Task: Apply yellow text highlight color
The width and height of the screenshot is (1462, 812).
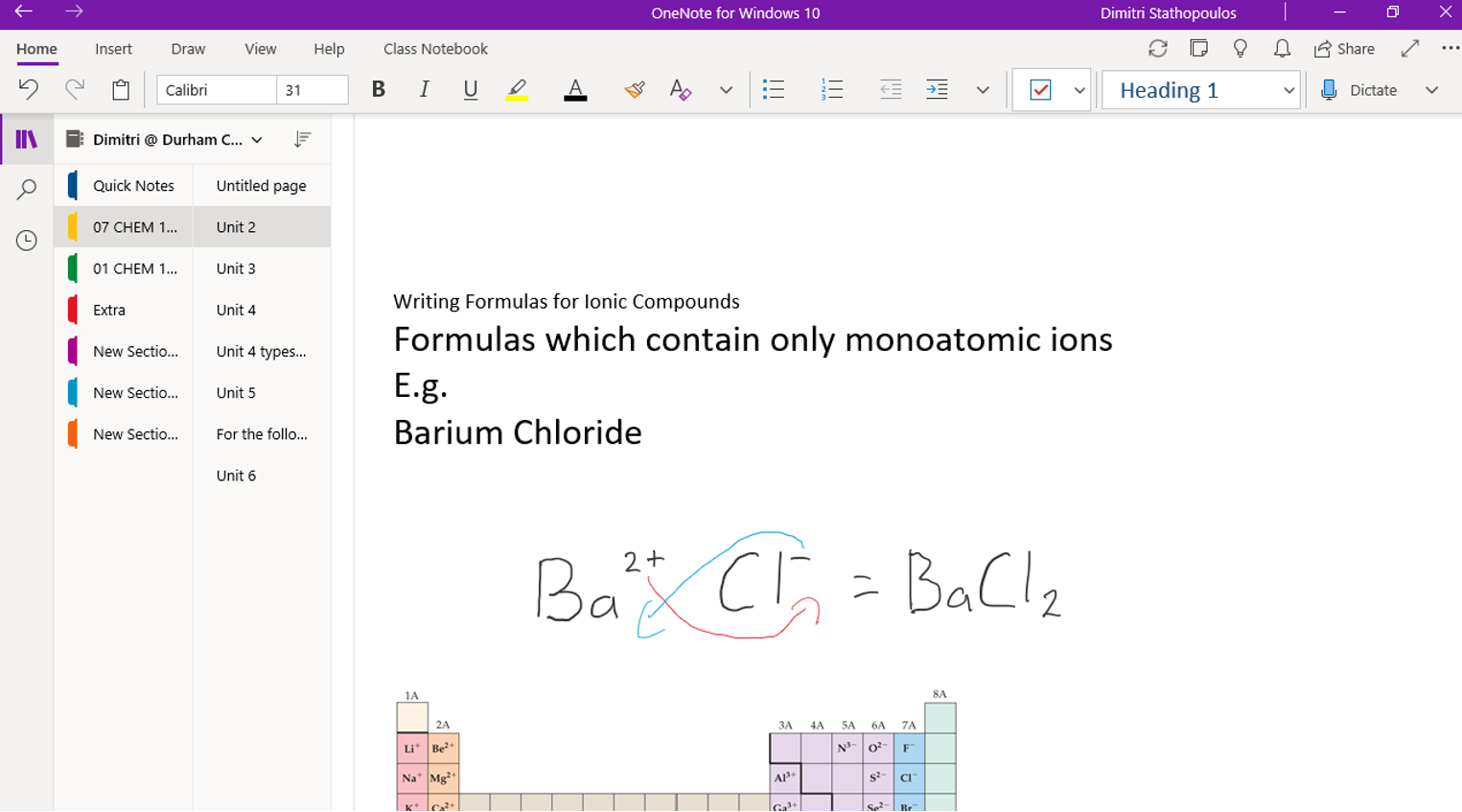Action: tap(518, 89)
